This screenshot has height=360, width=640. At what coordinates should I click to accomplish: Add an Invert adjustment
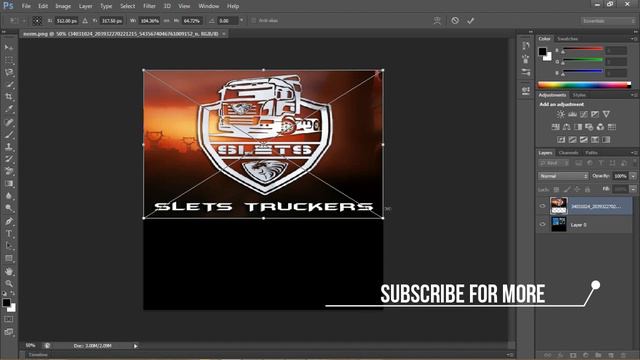[561, 140]
